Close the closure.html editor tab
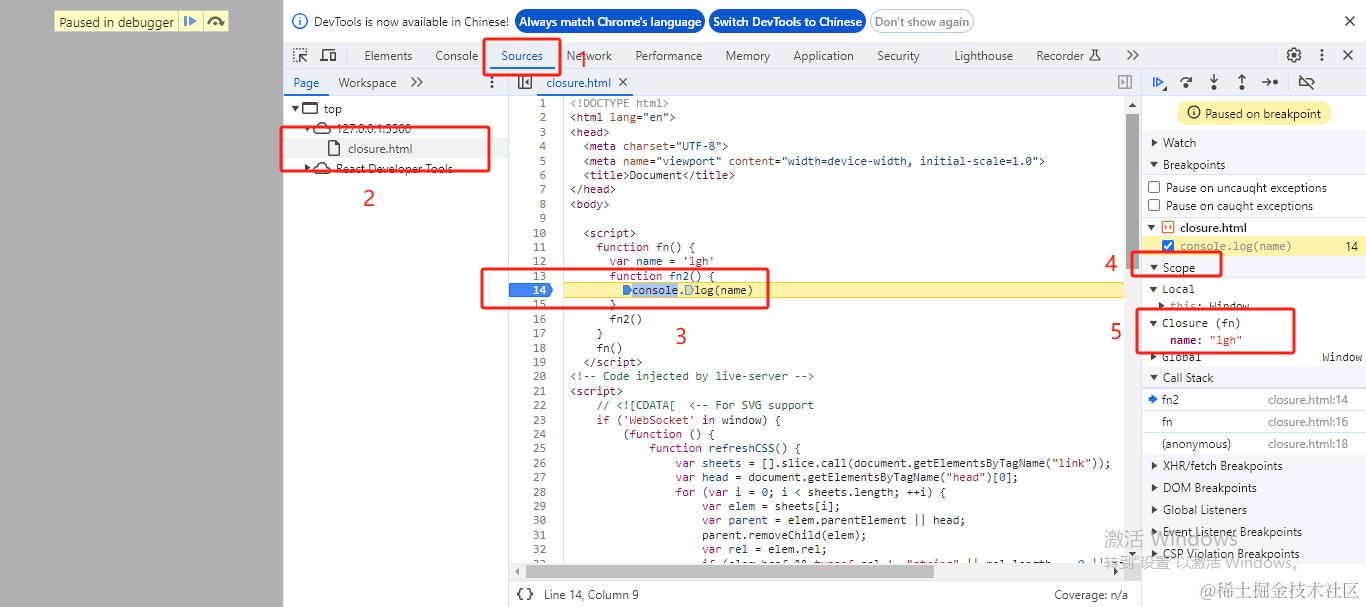1366x607 pixels. 623,82
